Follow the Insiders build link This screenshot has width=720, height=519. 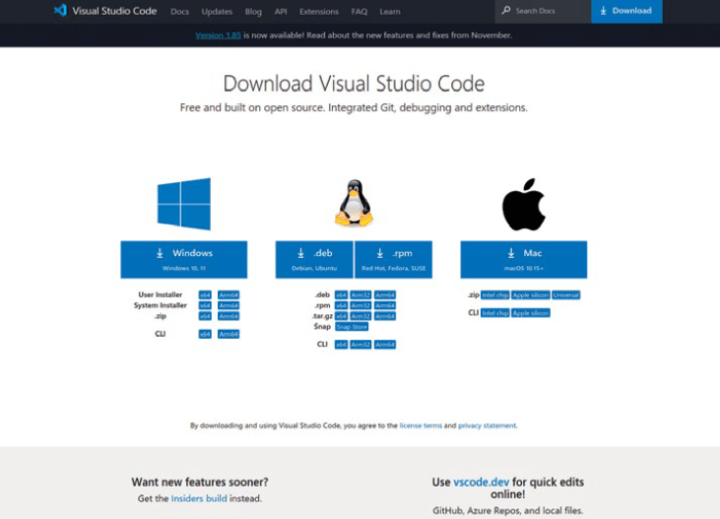[x=201, y=498]
